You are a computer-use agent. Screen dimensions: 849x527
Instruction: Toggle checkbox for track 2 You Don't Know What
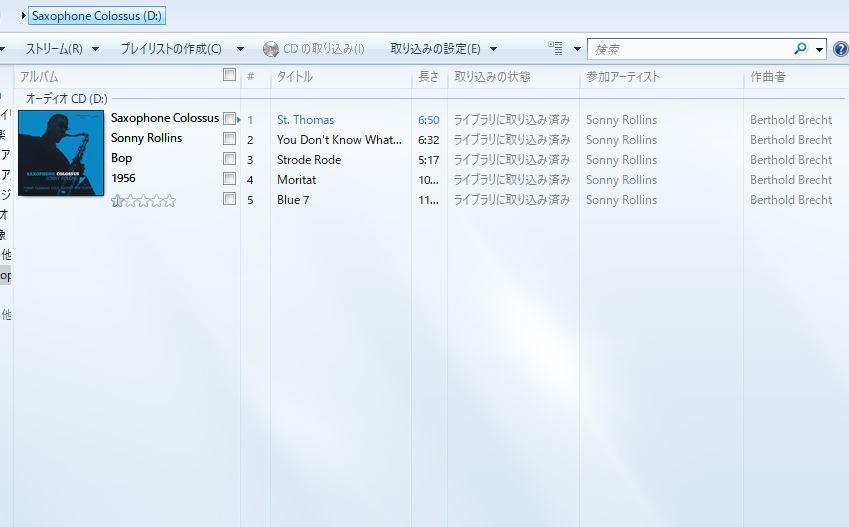pyautogui.click(x=230, y=139)
